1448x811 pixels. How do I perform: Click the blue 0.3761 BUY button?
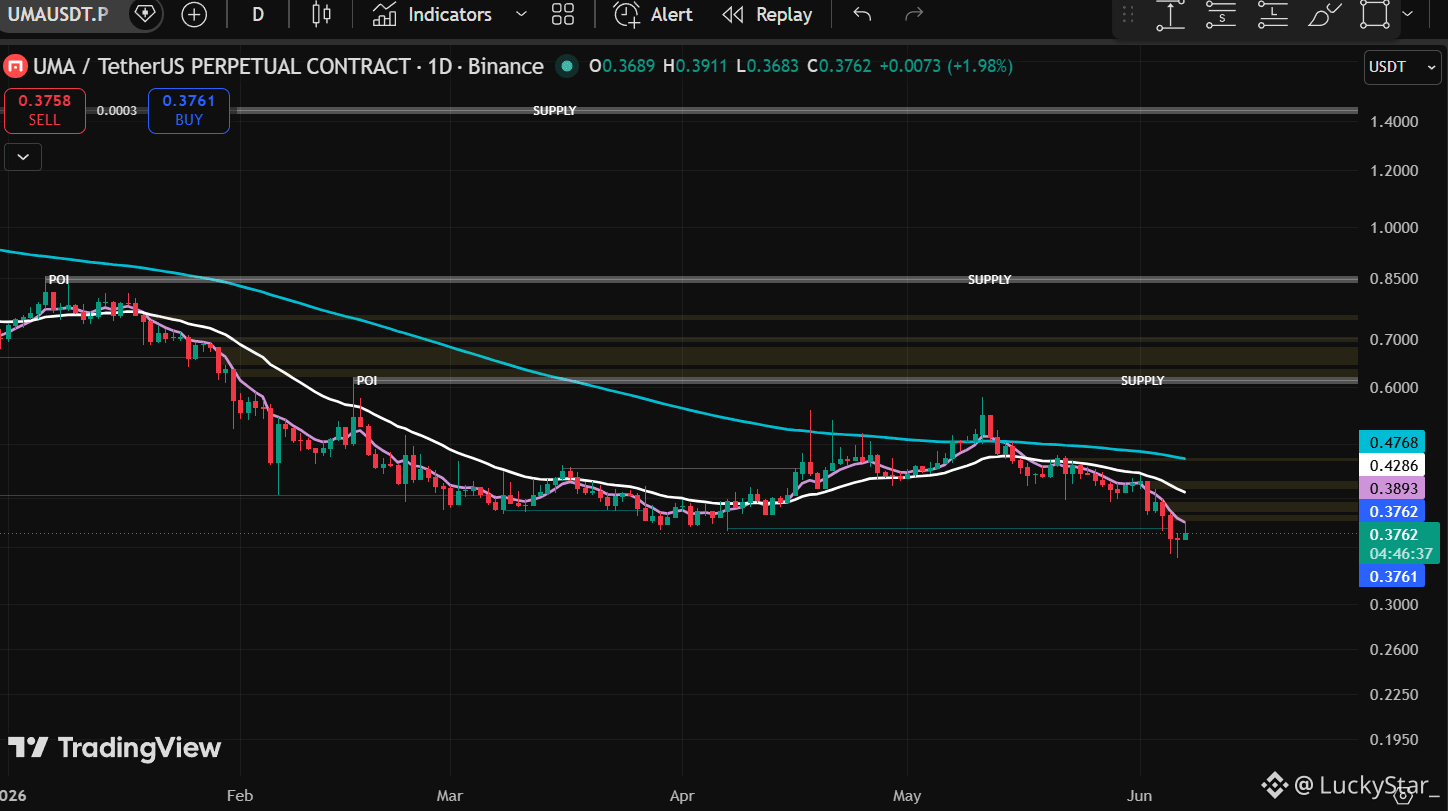189,110
